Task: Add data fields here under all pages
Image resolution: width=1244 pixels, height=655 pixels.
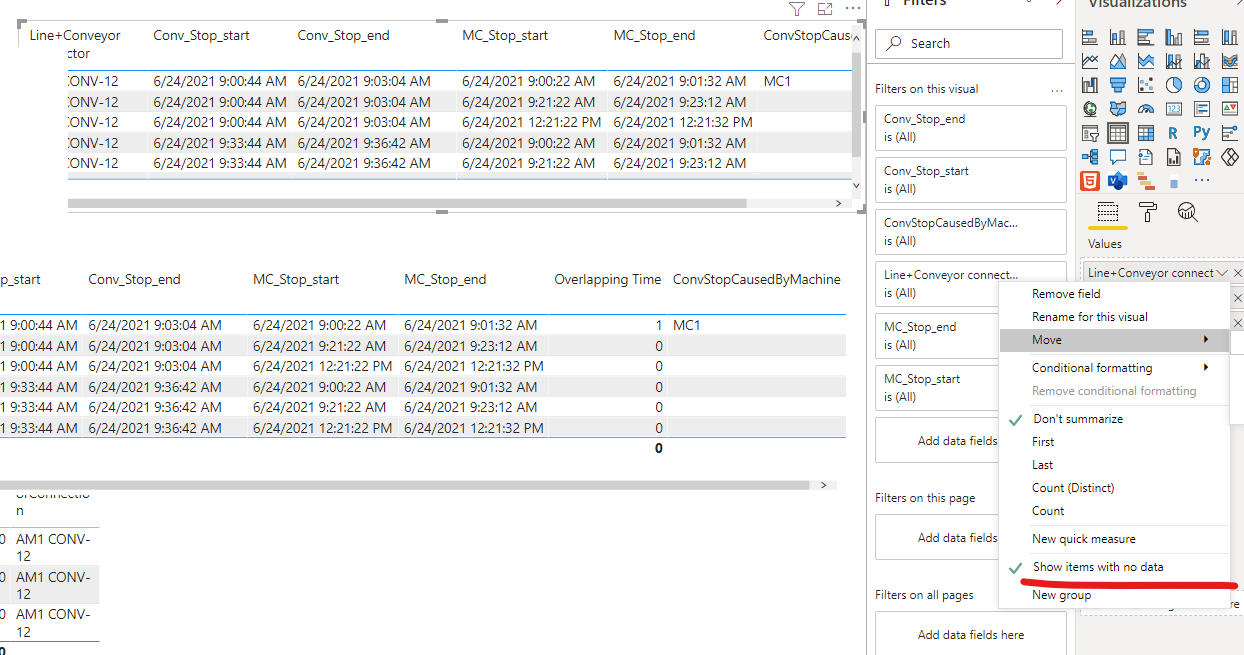Action: [x=970, y=634]
